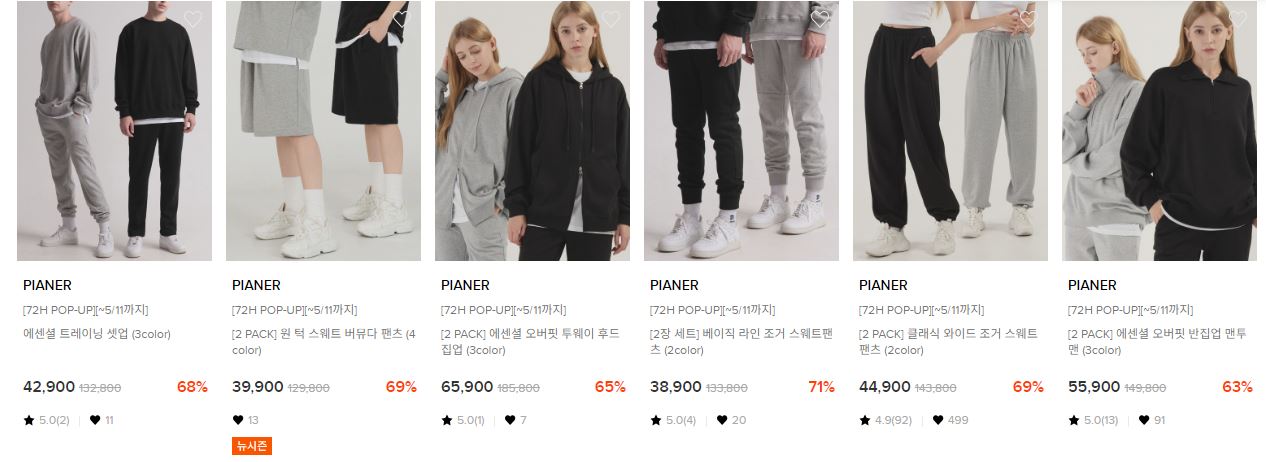
Task: Tap wishlist heart on basic line jogger image
Action: [x=820, y=19]
